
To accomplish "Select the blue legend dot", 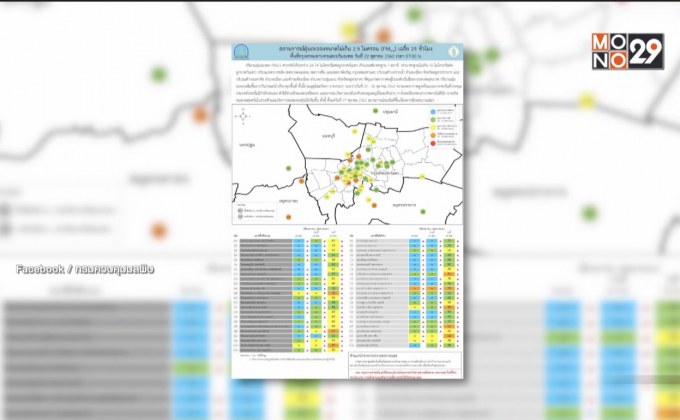I will tap(433, 112).
